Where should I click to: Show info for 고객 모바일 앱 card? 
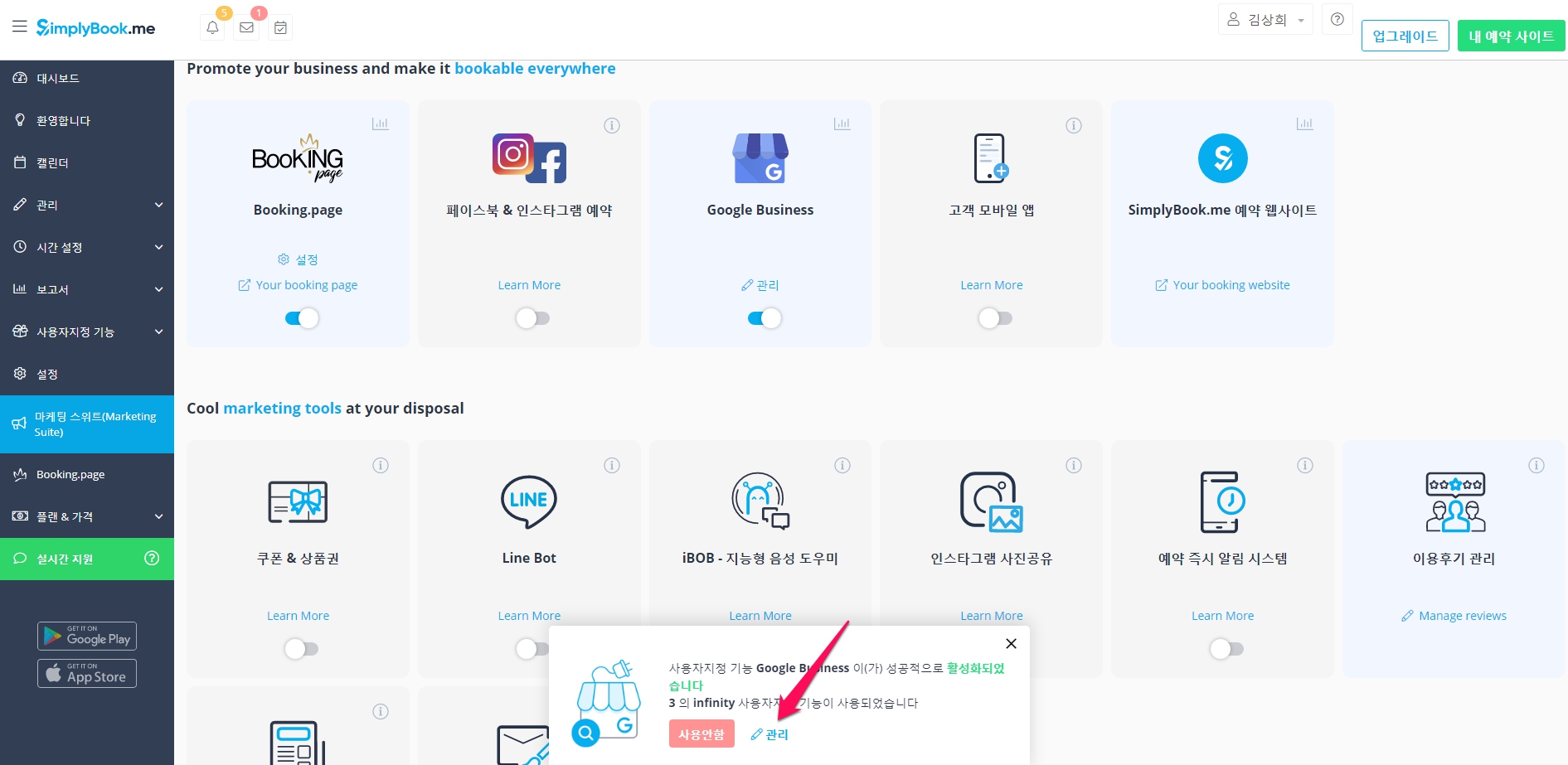click(x=1073, y=126)
